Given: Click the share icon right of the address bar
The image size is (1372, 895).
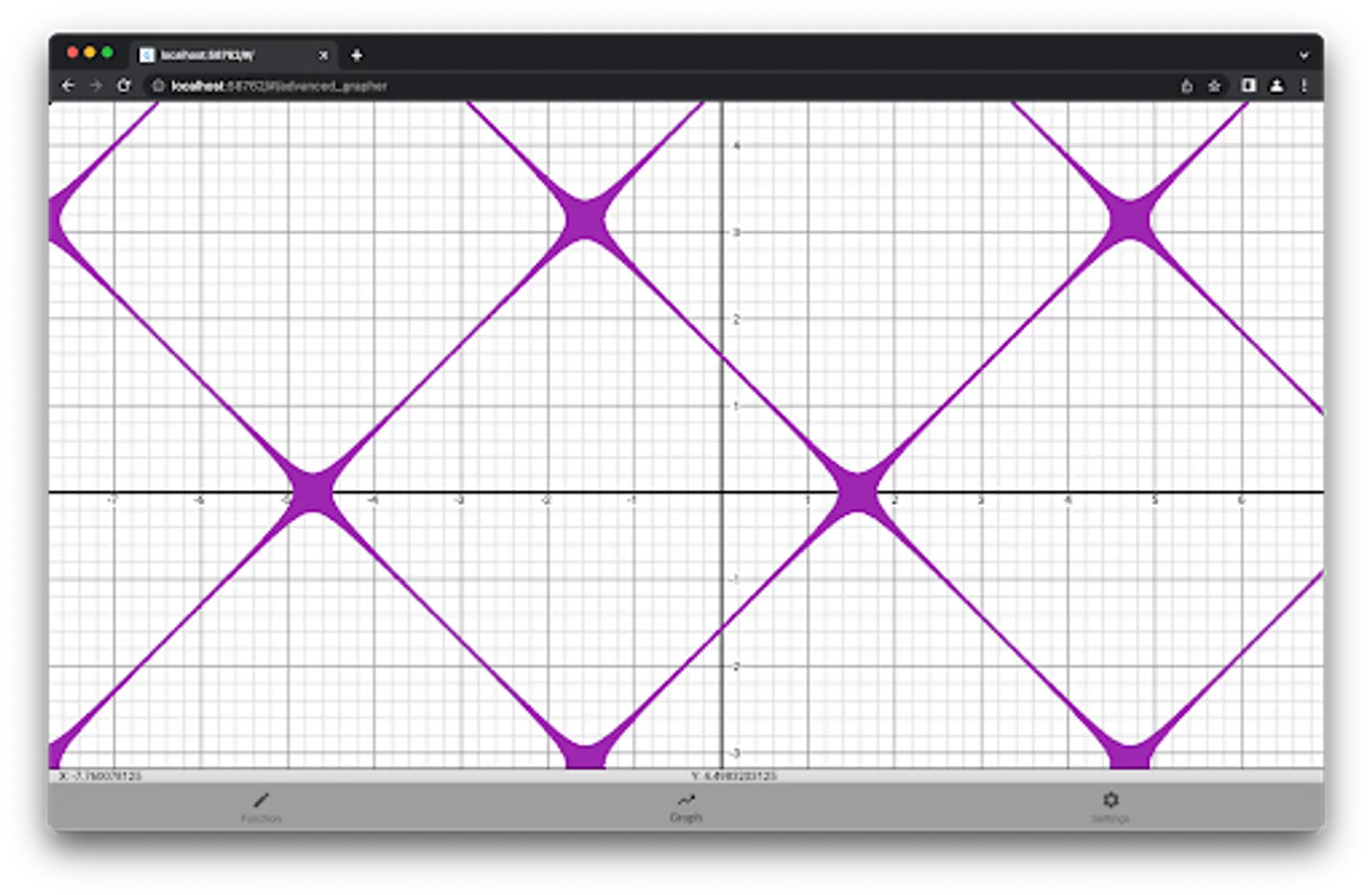Looking at the screenshot, I should click(1186, 86).
